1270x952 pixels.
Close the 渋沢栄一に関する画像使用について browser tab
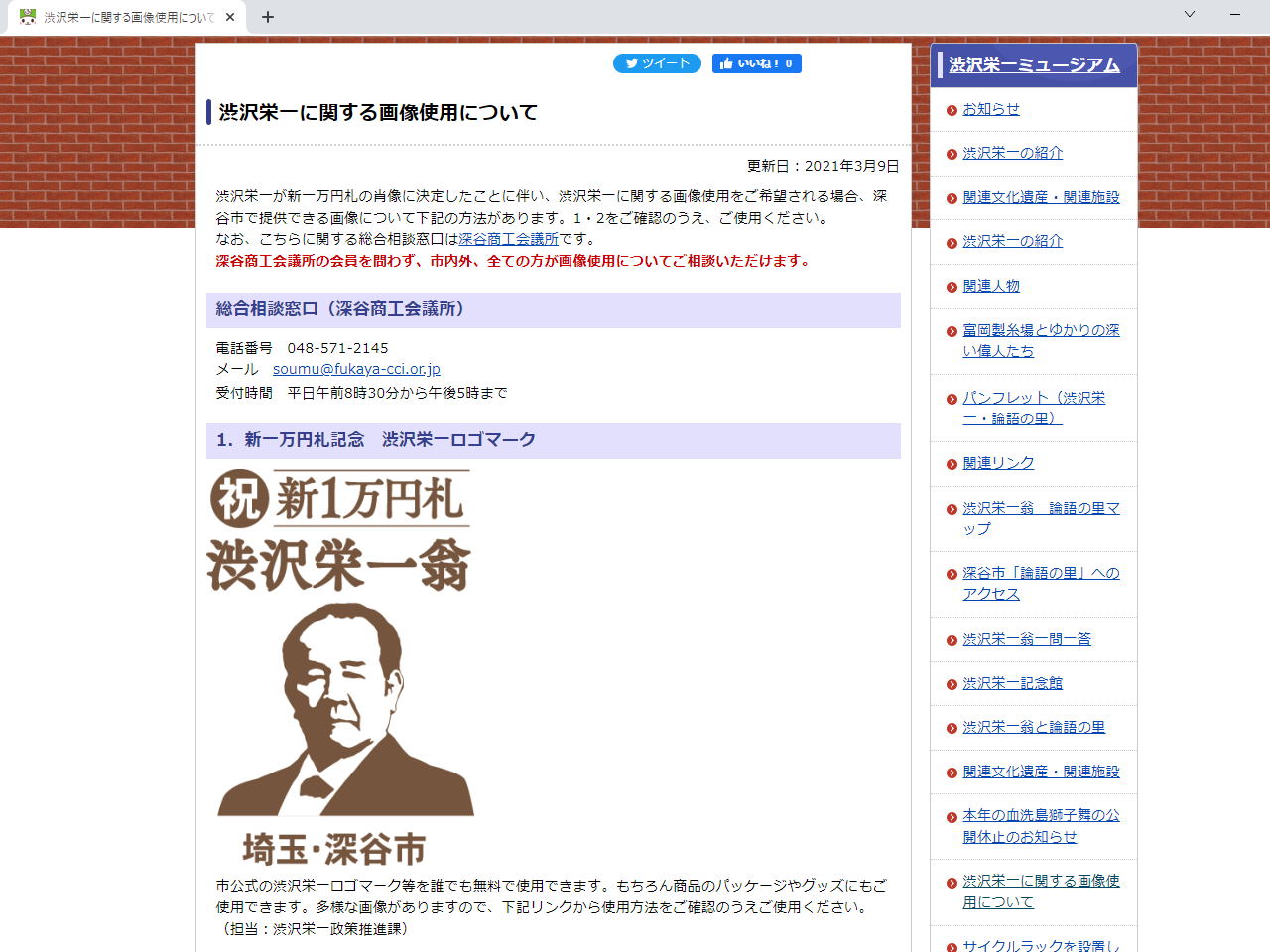tap(230, 17)
